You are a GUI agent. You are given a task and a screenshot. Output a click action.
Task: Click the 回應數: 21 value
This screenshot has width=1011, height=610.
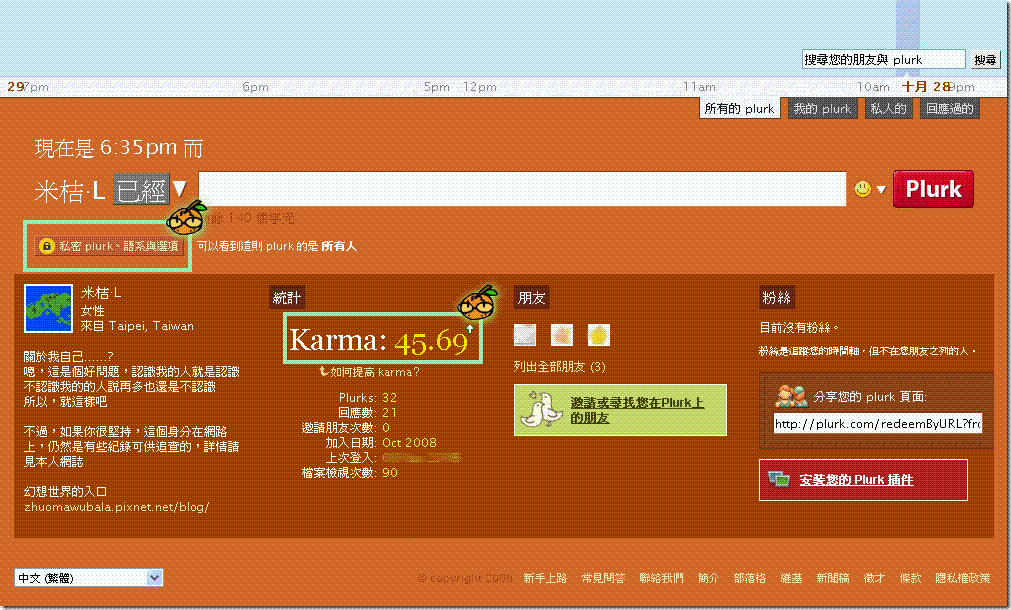tap(389, 413)
